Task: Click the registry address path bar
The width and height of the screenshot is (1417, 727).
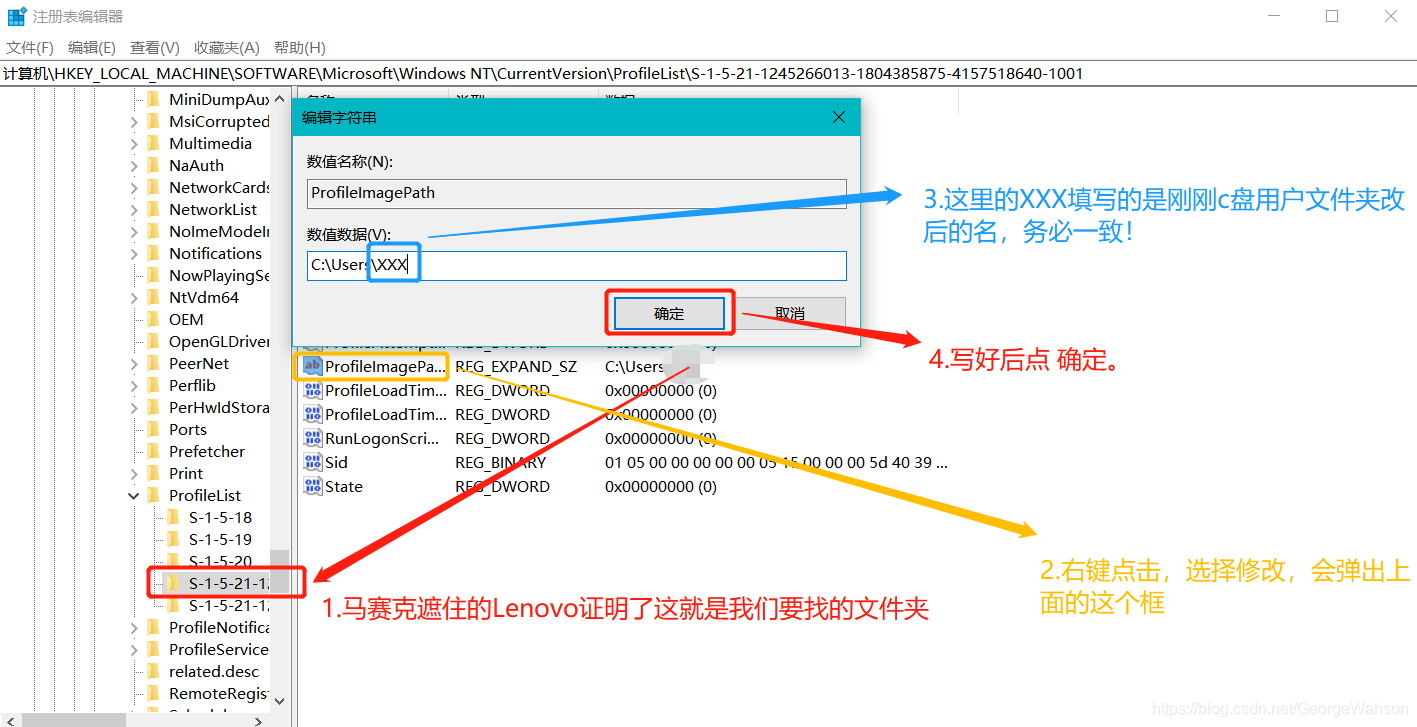Action: click(x=708, y=73)
